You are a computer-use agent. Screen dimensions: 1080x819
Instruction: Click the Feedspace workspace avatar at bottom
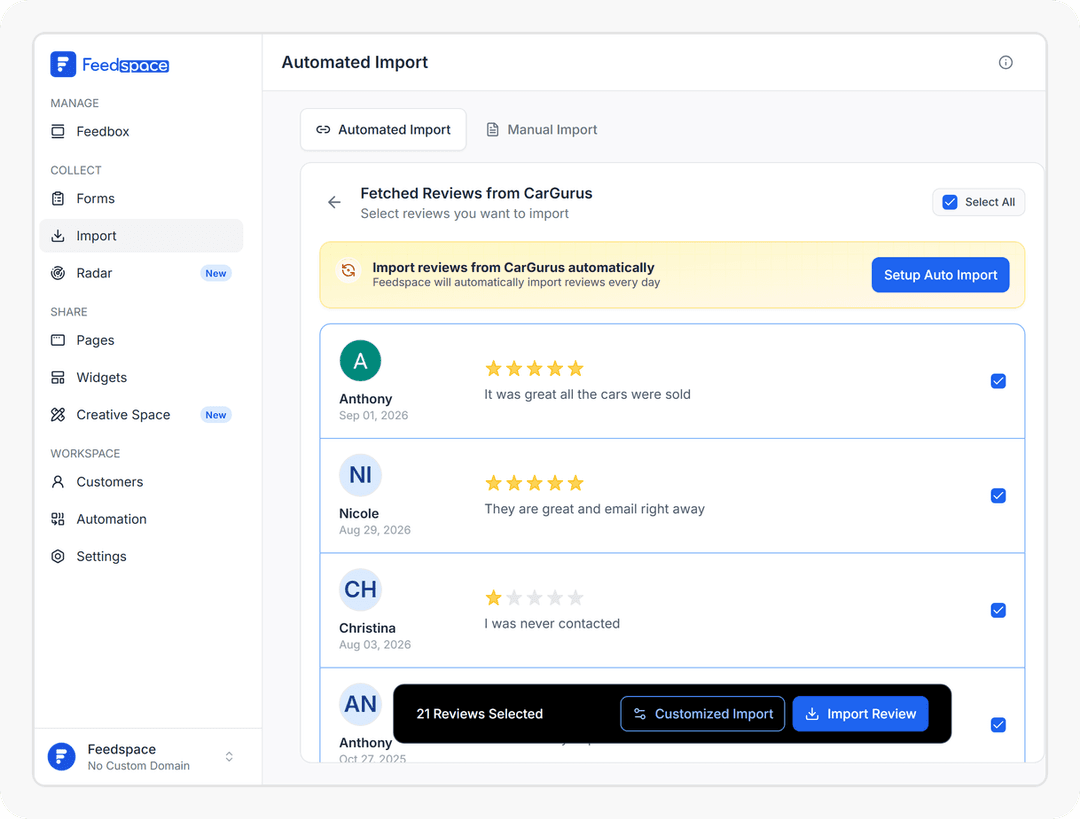coord(61,757)
